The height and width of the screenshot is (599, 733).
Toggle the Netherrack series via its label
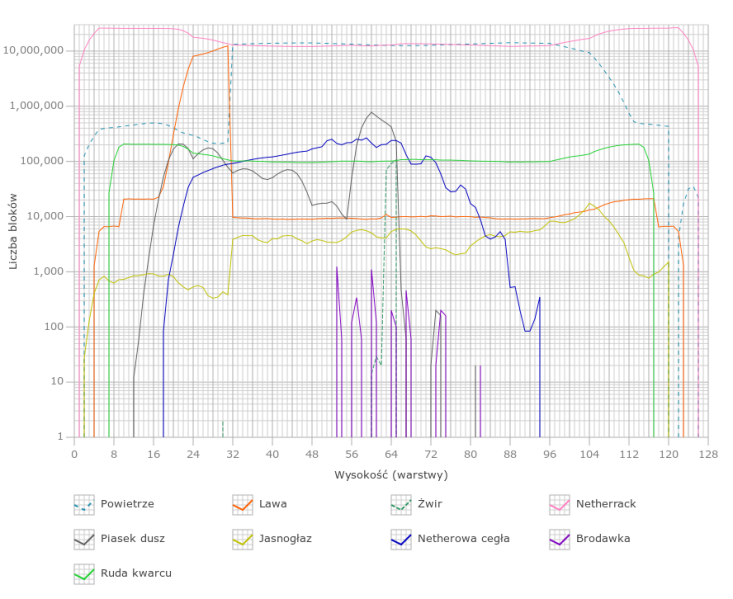607,503
